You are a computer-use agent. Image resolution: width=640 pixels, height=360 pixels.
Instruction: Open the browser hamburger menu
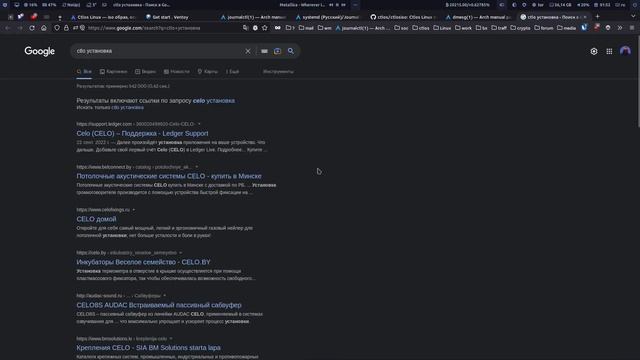(x=632, y=28)
